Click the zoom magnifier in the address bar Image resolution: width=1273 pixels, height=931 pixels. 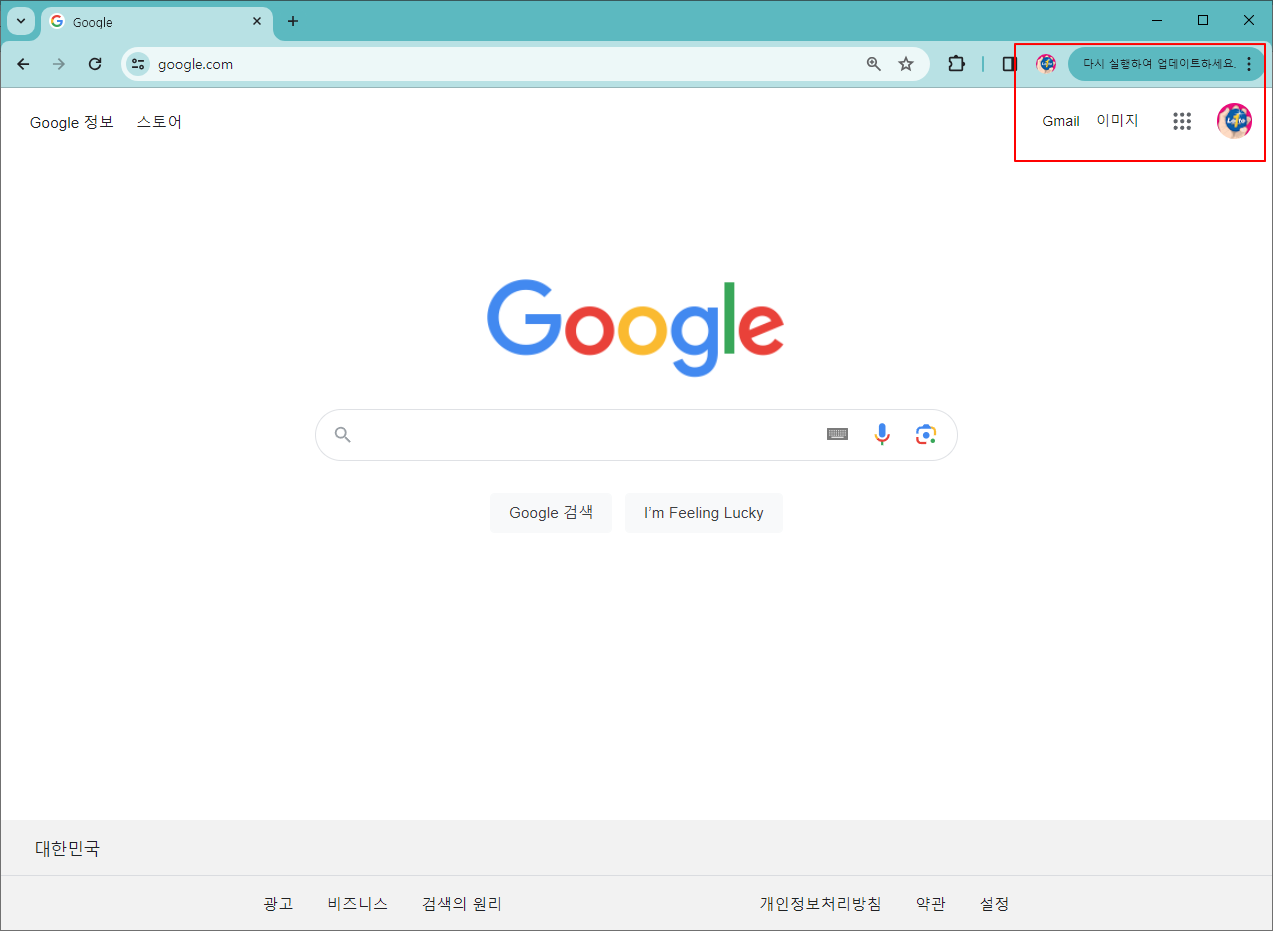873,63
